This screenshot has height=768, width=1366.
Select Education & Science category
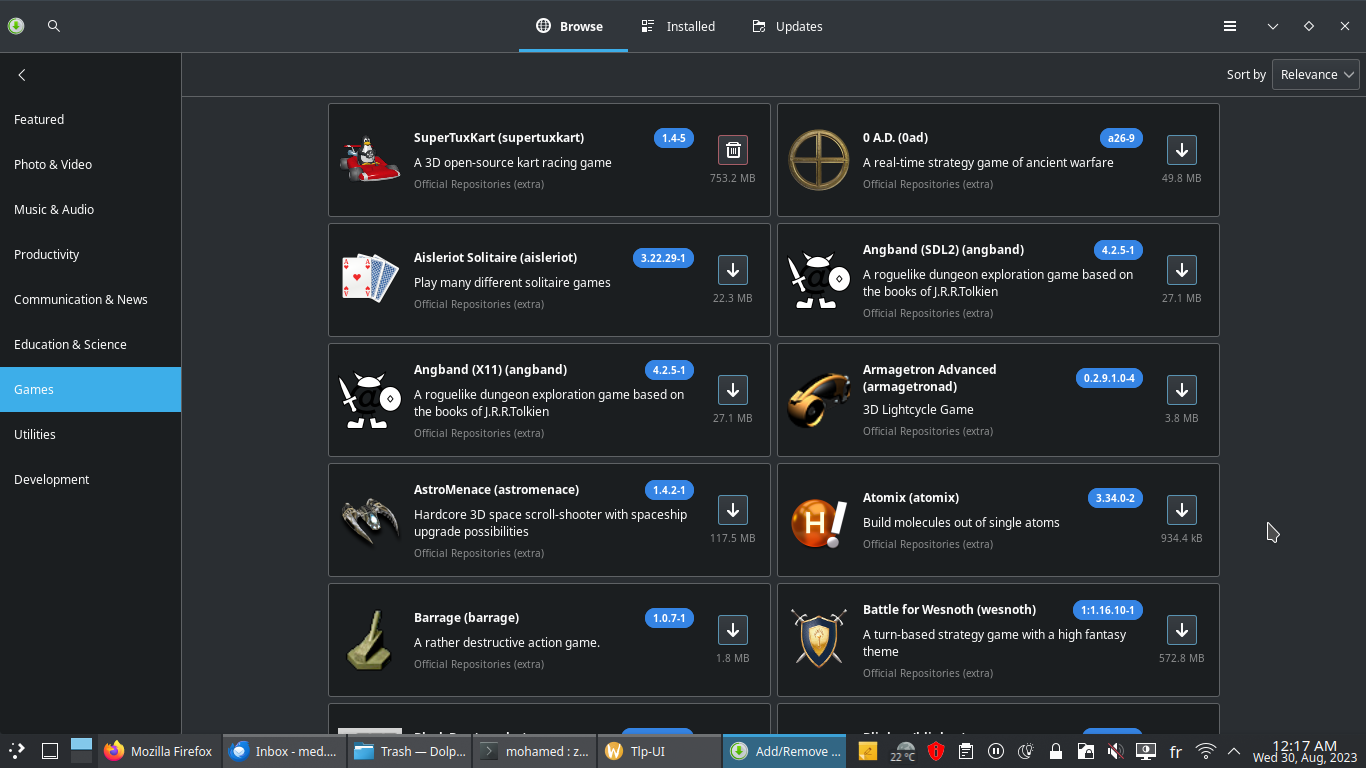coord(90,344)
